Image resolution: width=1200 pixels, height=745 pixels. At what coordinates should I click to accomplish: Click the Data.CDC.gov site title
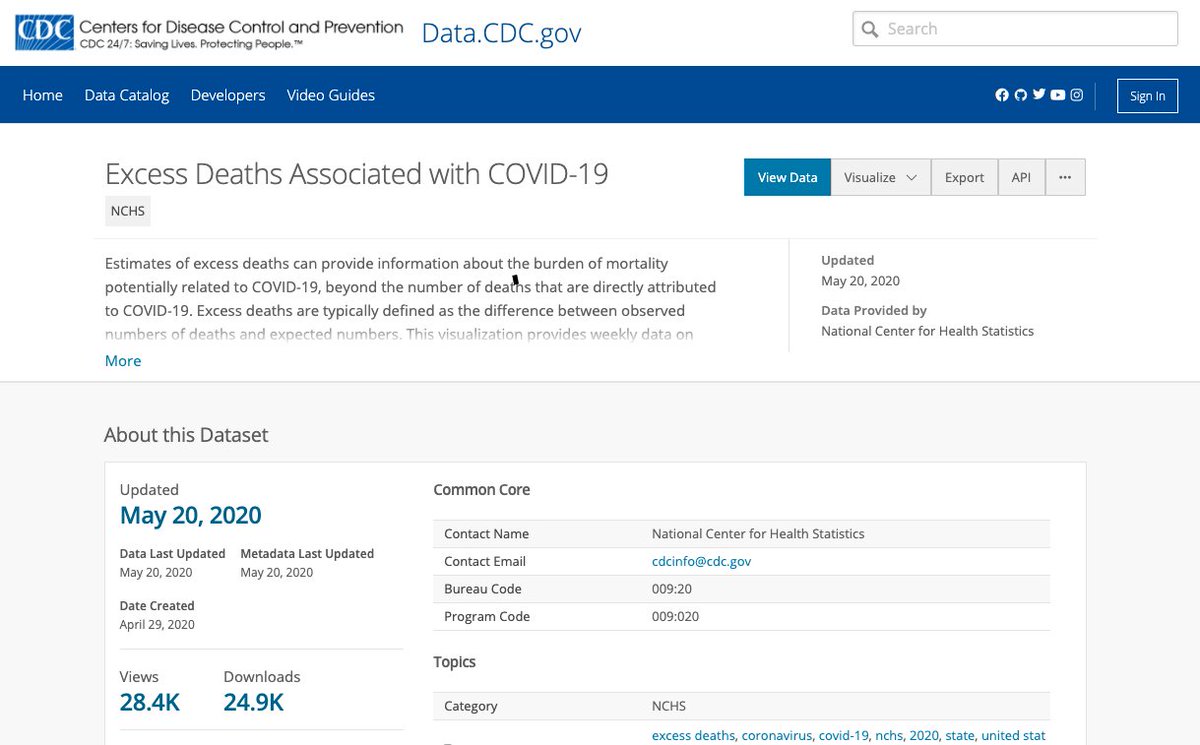point(501,33)
